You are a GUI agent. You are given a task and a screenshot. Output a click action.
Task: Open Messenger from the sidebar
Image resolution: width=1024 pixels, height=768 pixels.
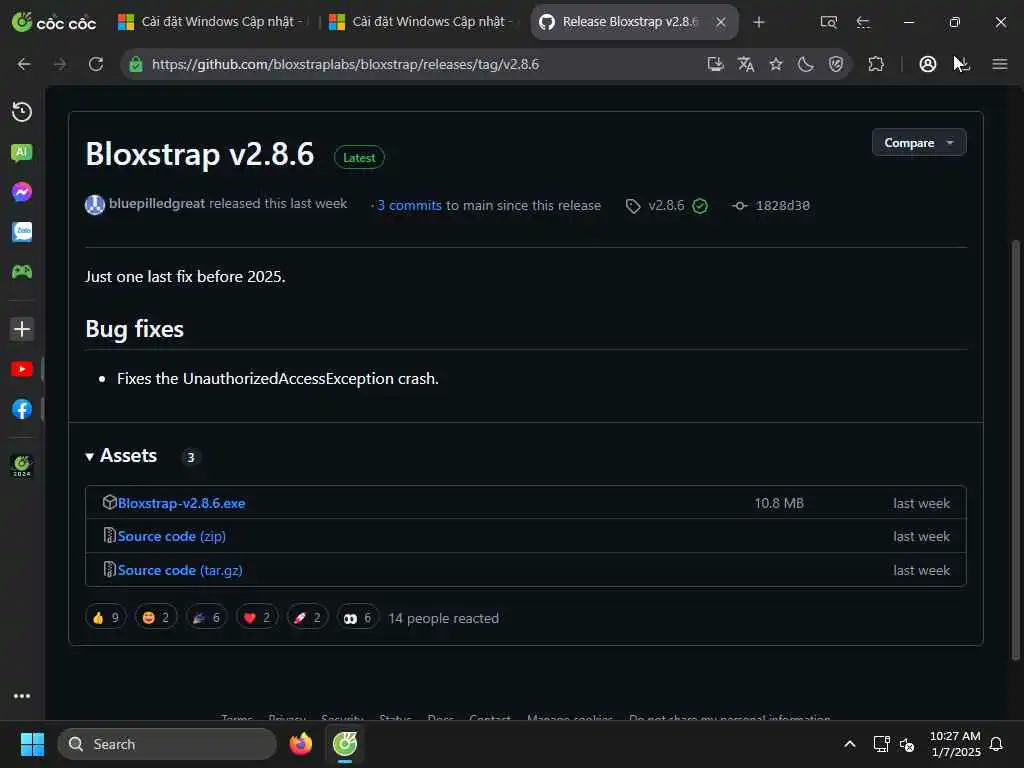coord(22,192)
